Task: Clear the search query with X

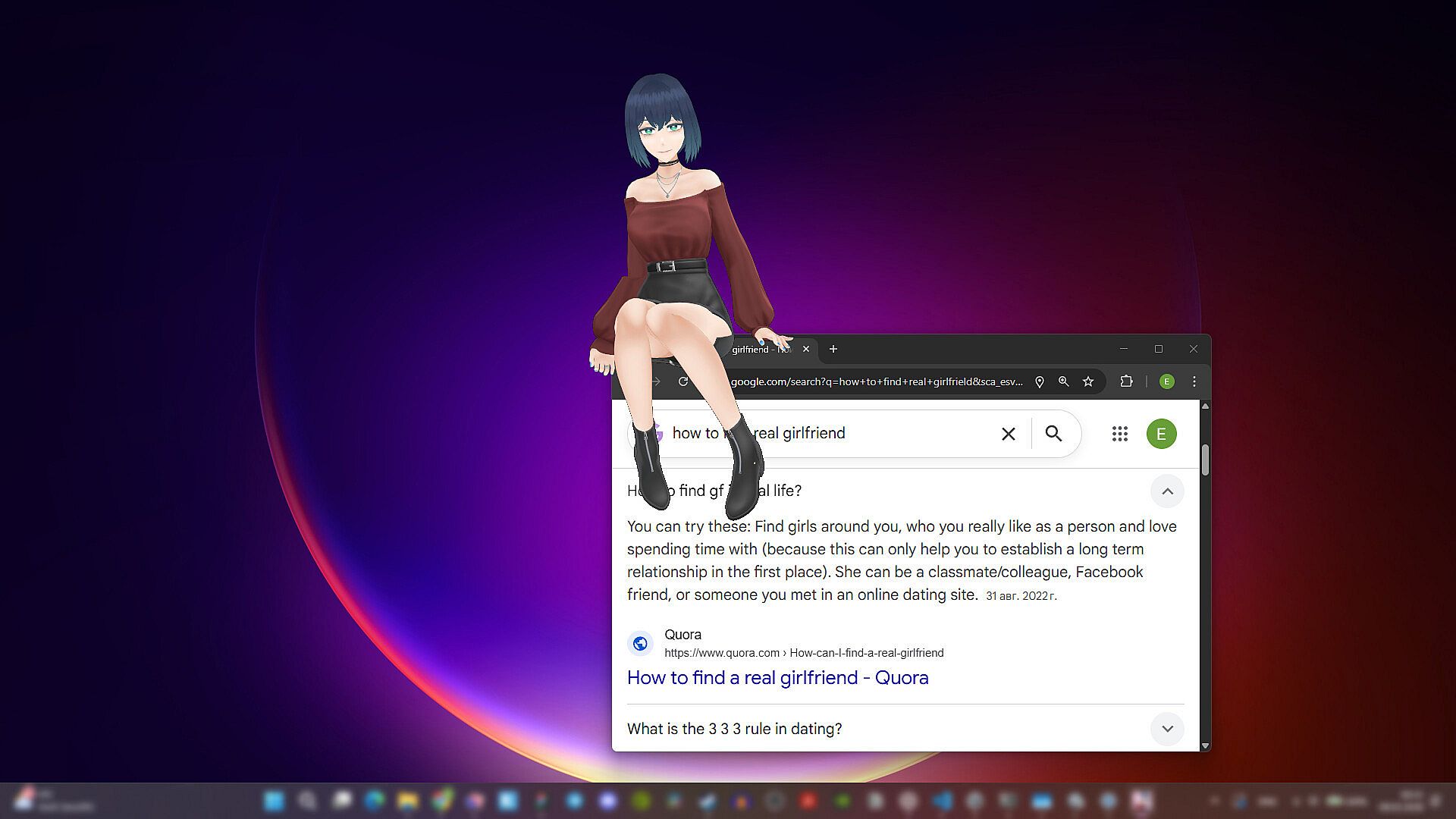Action: (x=1008, y=434)
